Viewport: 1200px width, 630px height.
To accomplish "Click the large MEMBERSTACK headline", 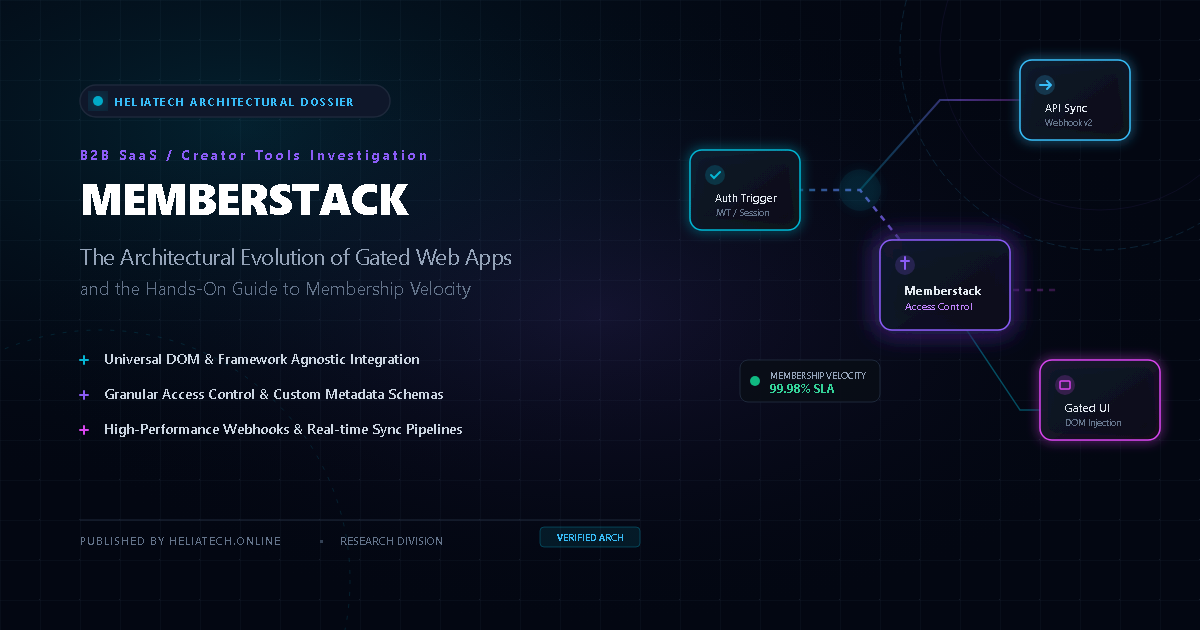I will (245, 201).
